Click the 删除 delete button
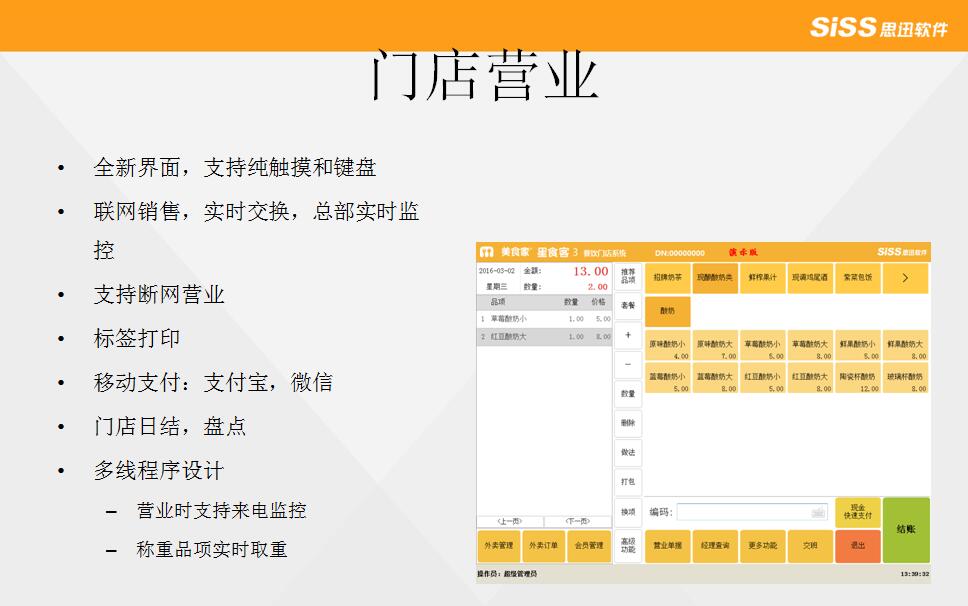This screenshot has width=968, height=606. click(628, 423)
